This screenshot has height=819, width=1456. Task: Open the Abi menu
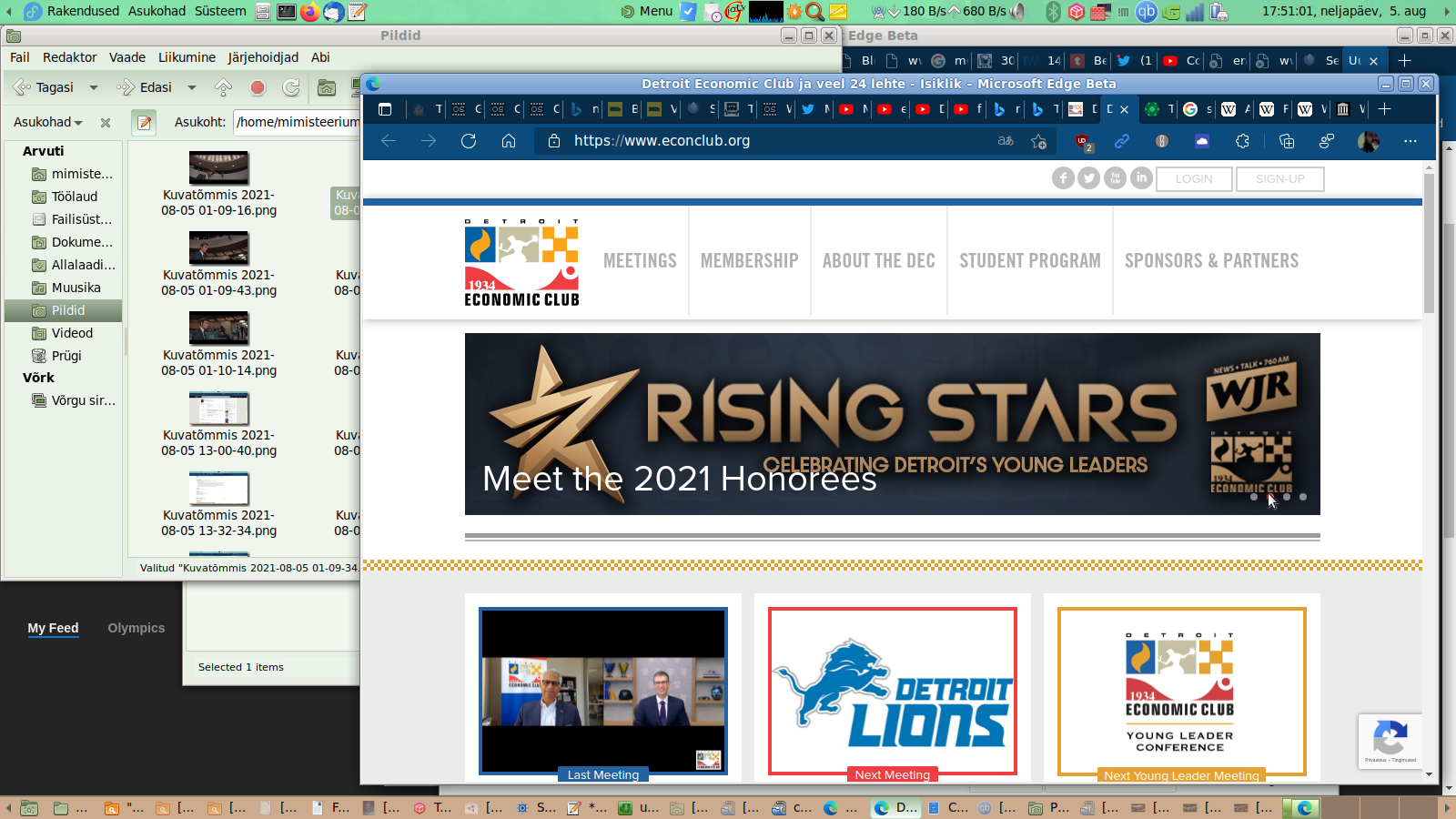click(320, 57)
